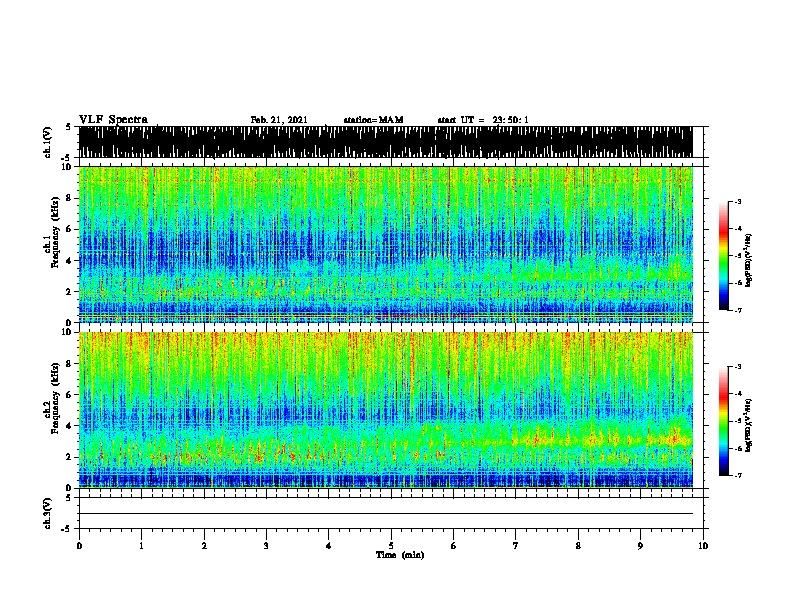Click the "0" time axis tick label
This screenshot has height=612, width=792.
coord(79,546)
